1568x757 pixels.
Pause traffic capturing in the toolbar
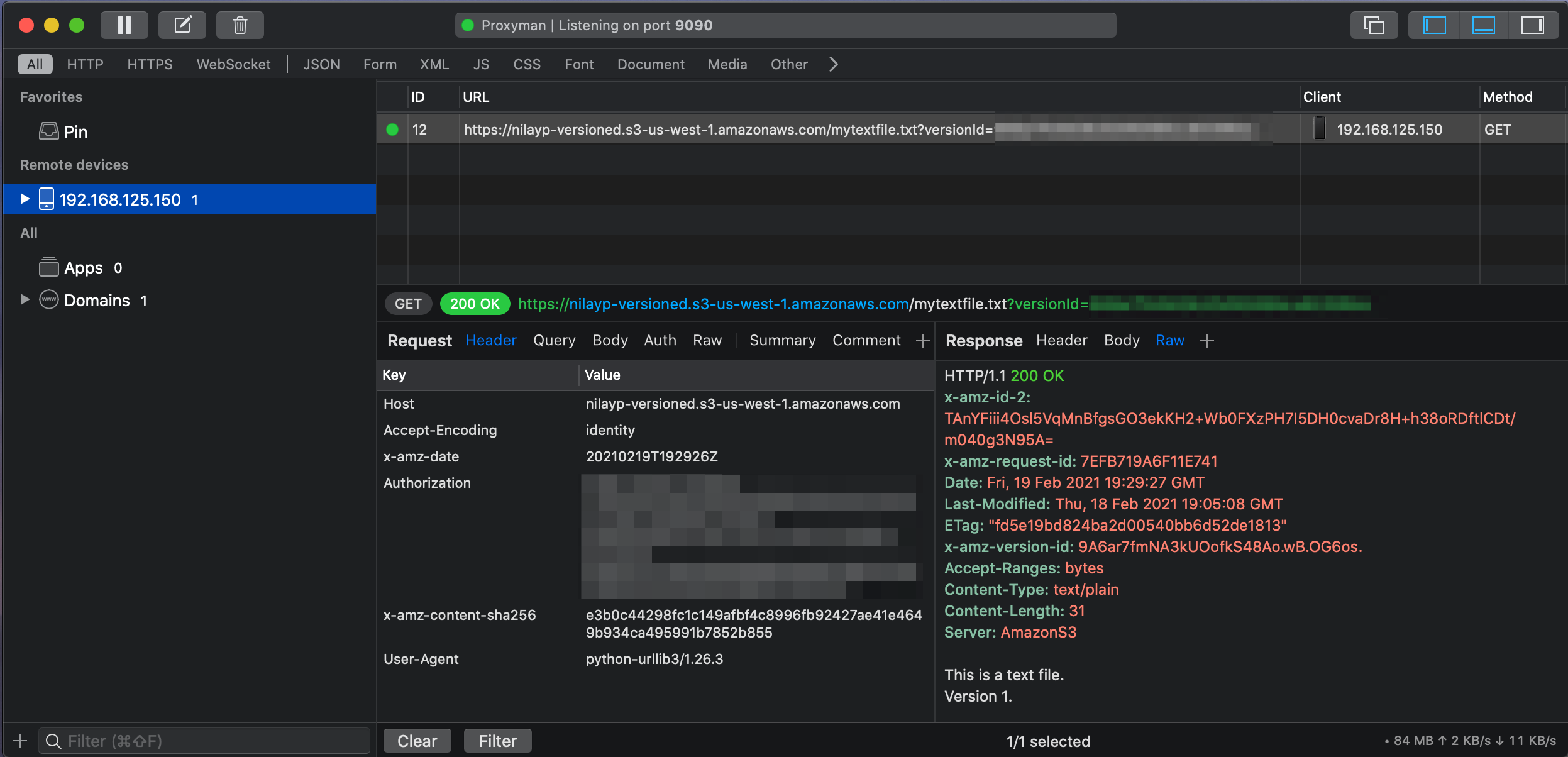click(x=124, y=25)
